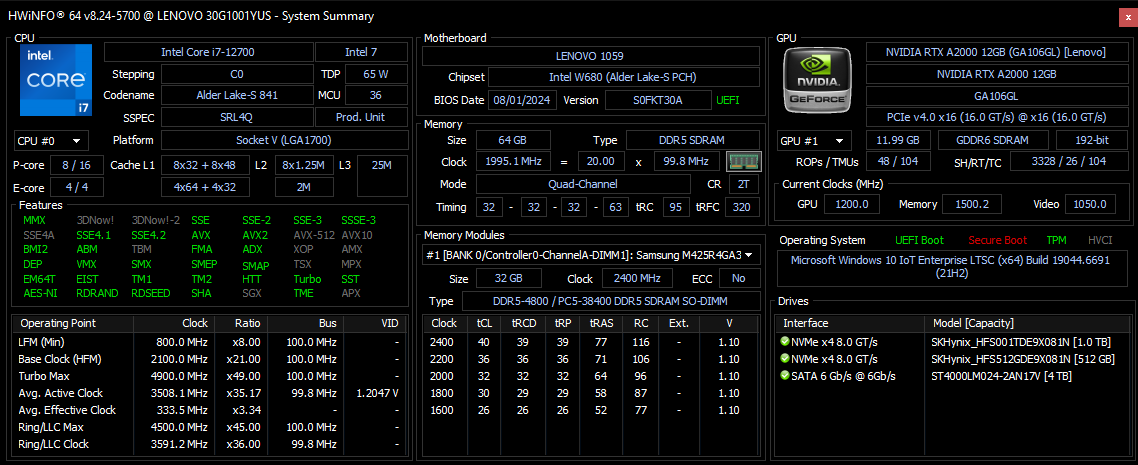Click the 1600 clock timing table row

[x=591, y=411]
